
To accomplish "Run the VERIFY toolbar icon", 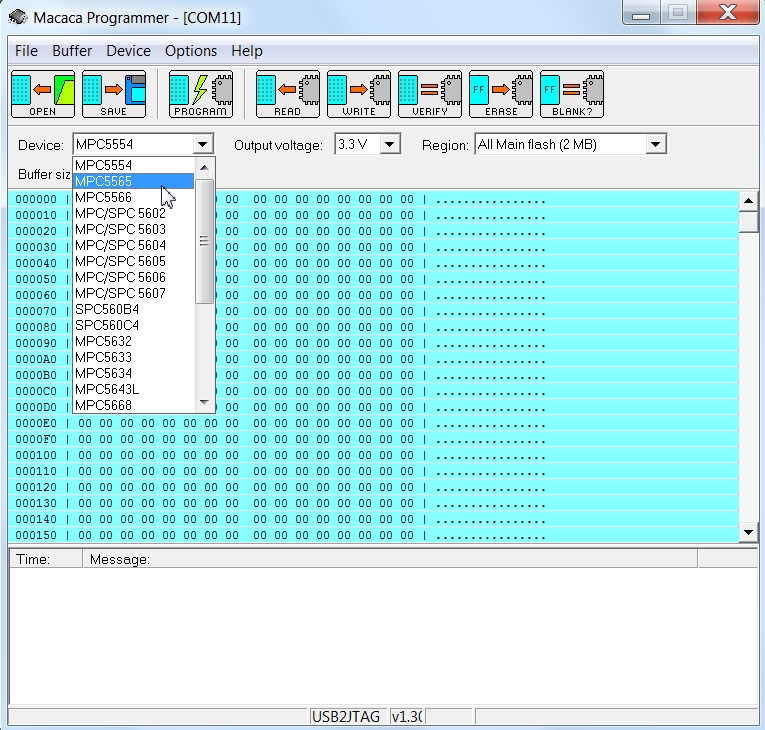I will point(430,94).
